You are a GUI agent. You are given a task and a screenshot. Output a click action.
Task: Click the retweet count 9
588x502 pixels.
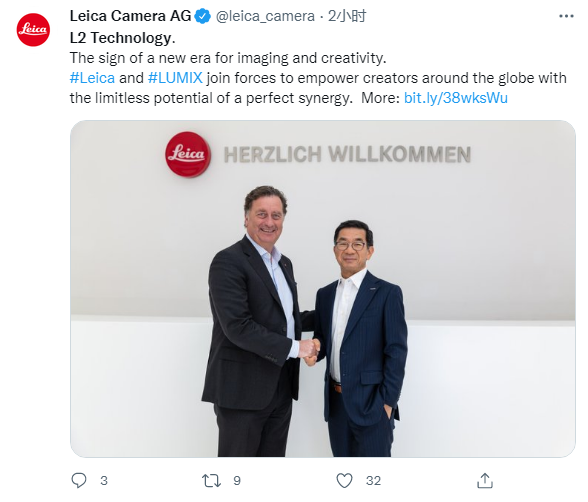click(237, 481)
